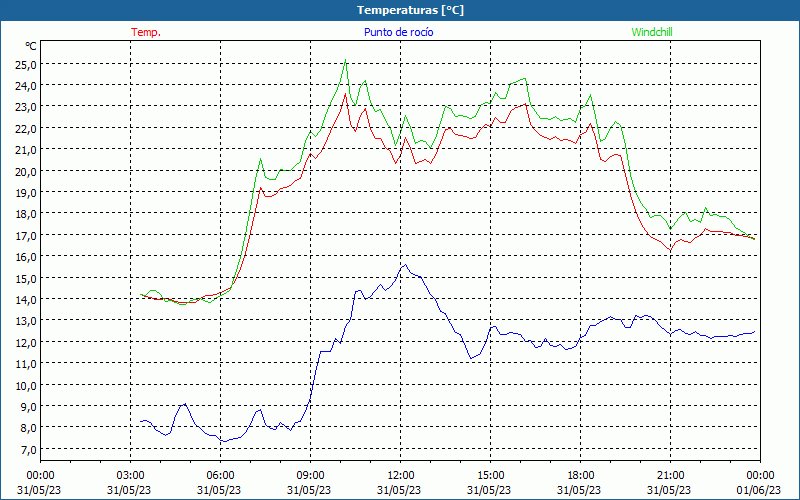Click the '14,0' y-axis value
The height and width of the screenshot is (500, 800).
pyautogui.click(x=26, y=299)
